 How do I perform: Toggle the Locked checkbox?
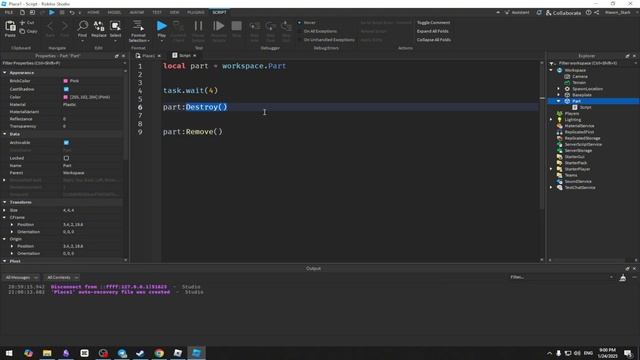(66, 158)
